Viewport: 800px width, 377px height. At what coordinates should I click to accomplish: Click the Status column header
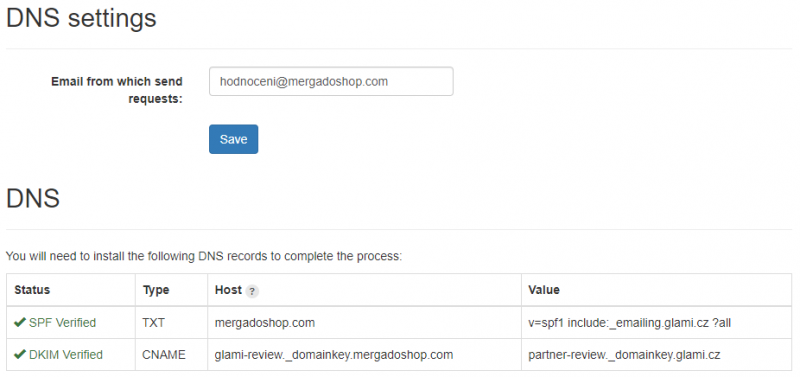point(32,290)
